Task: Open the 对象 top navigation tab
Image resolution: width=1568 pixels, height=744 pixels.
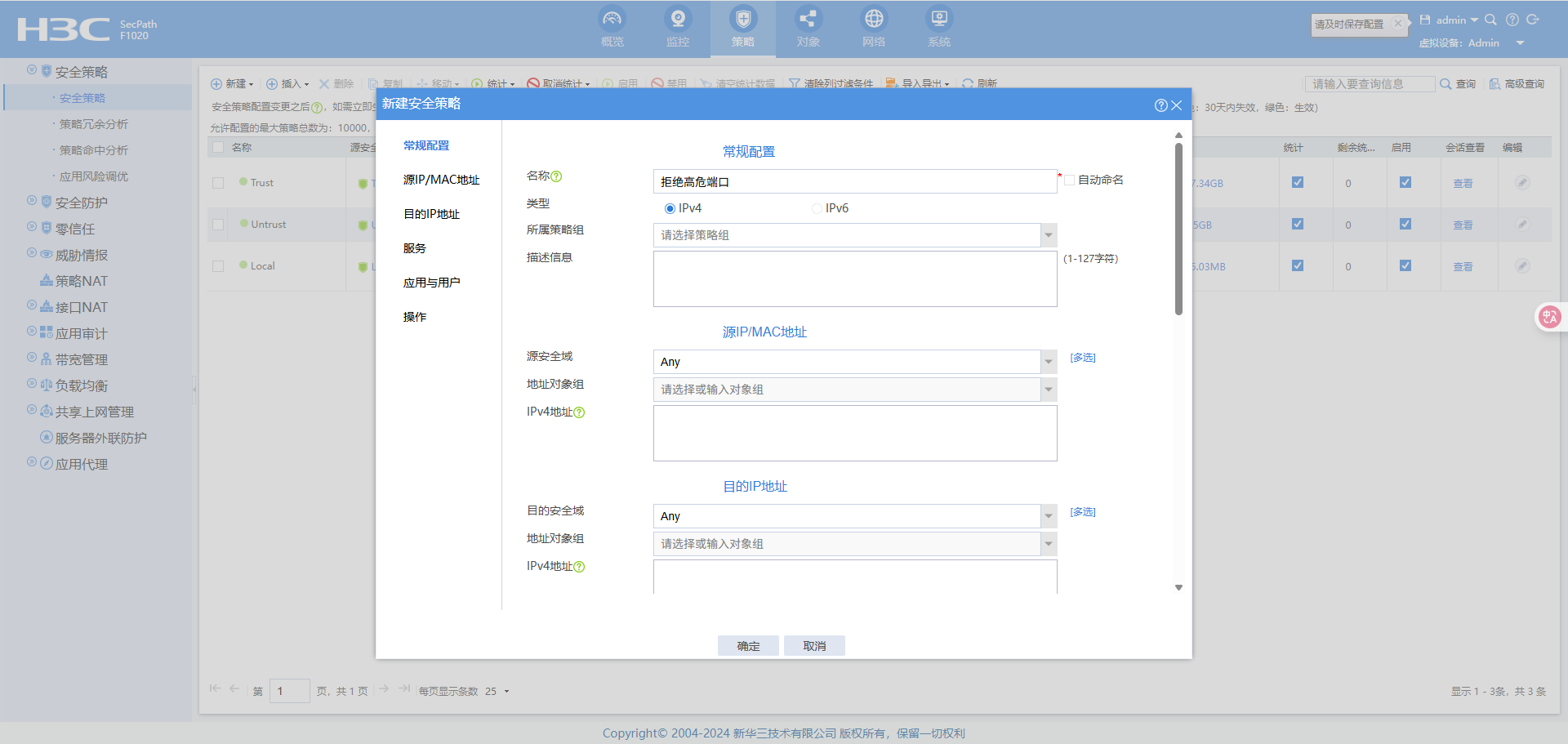Action: (808, 29)
